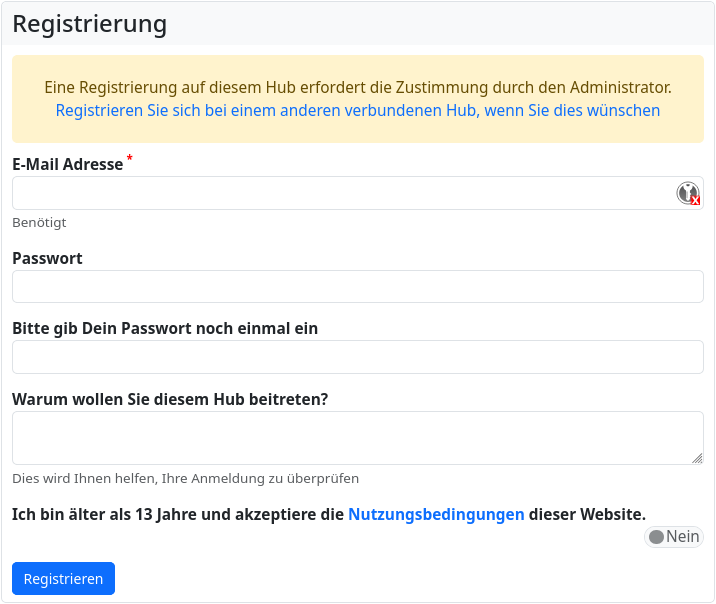
Task: Click the 'Dies wird Ihnen helfen' help text
Action: click(x=185, y=478)
